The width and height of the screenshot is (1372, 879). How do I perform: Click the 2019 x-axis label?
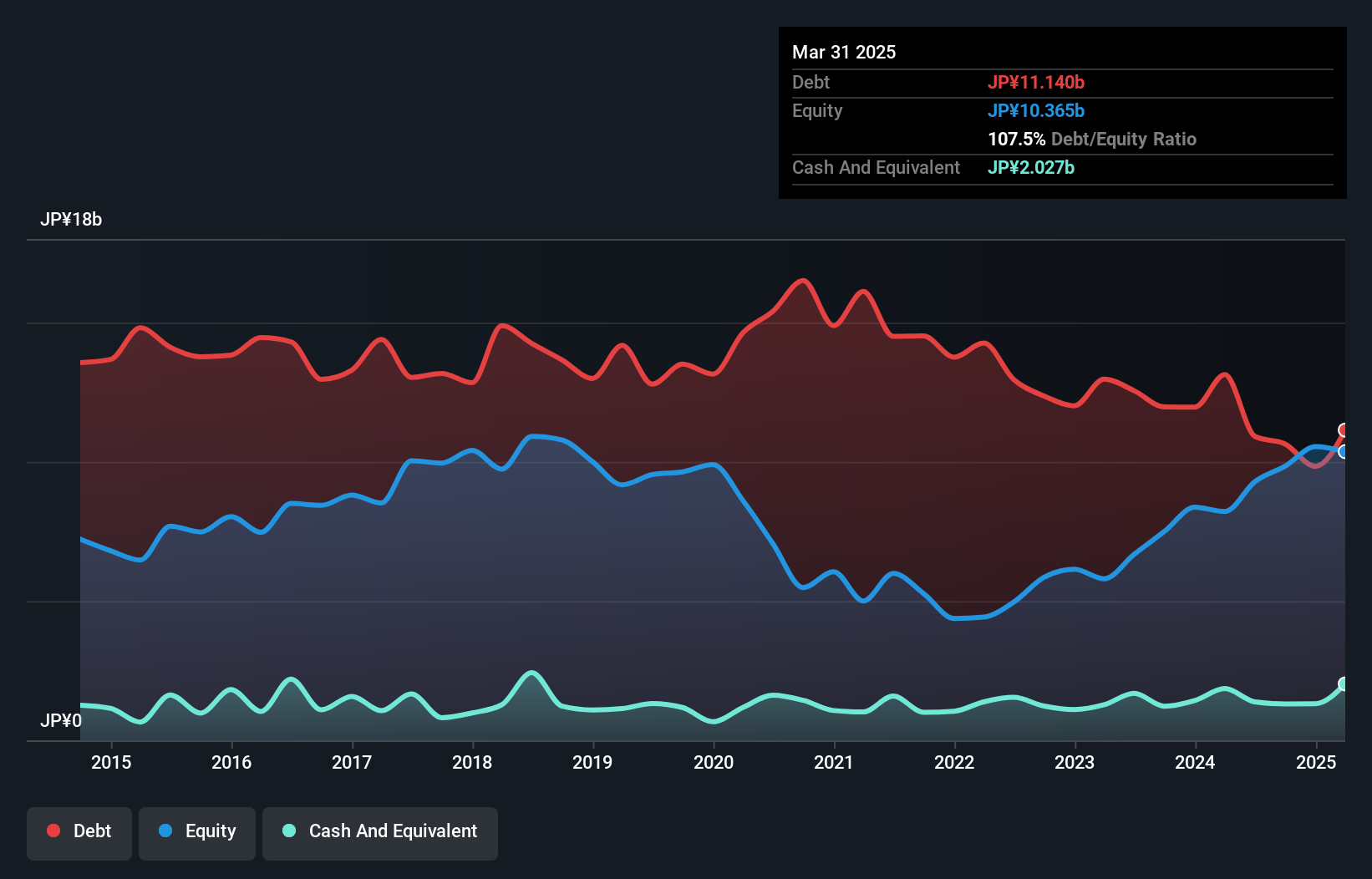pyautogui.click(x=592, y=762)
